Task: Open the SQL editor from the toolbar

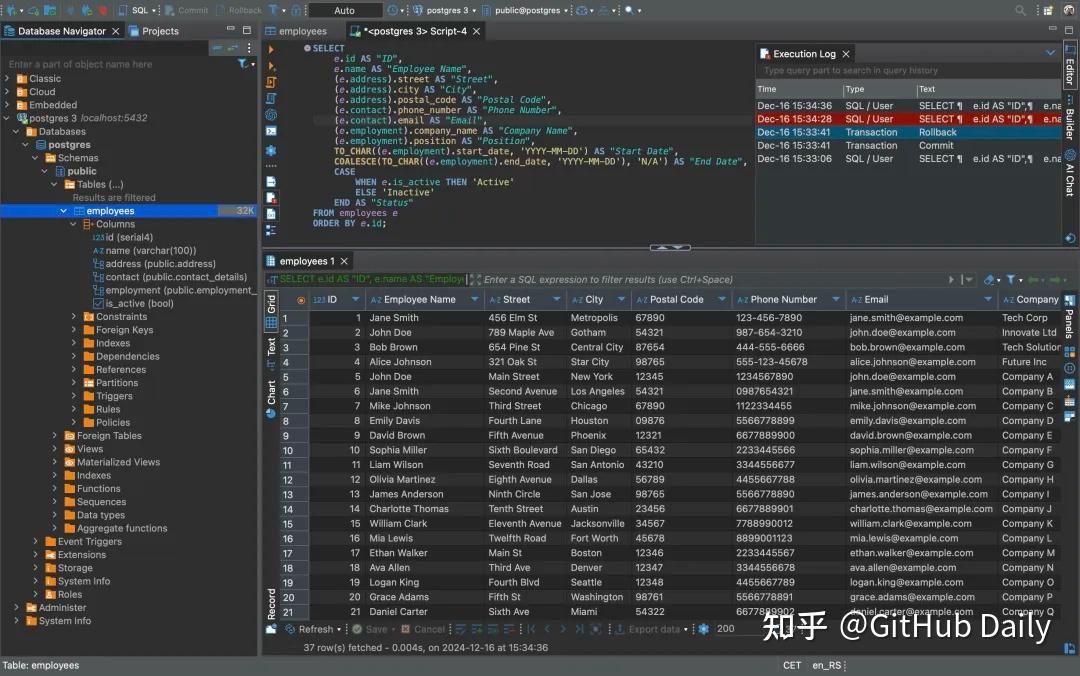Action: (136, 10)
